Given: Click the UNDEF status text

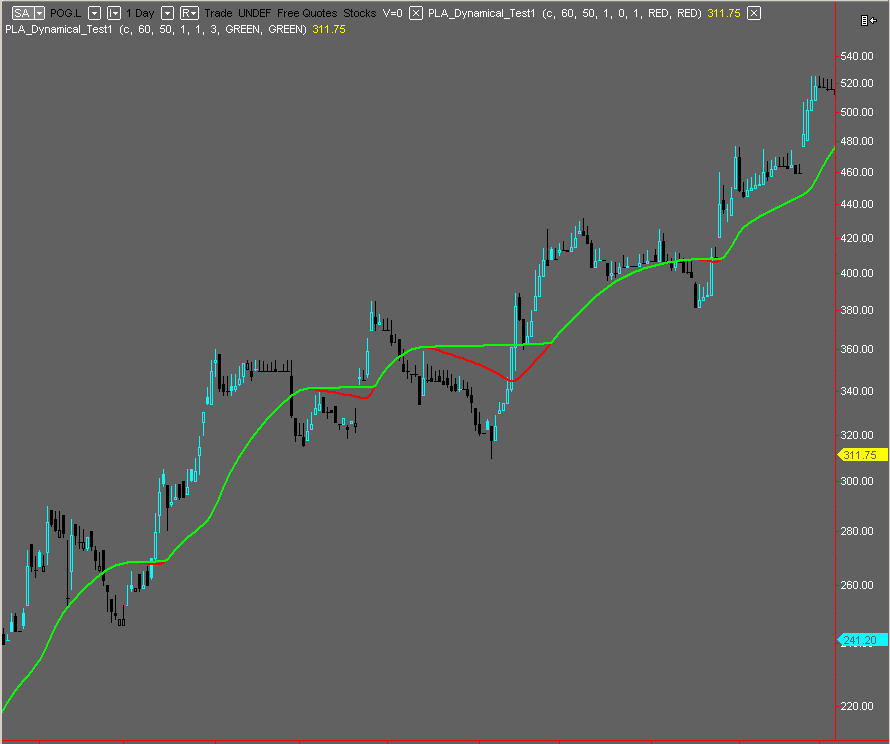Looking at the screenshot, I should [254, 13].
